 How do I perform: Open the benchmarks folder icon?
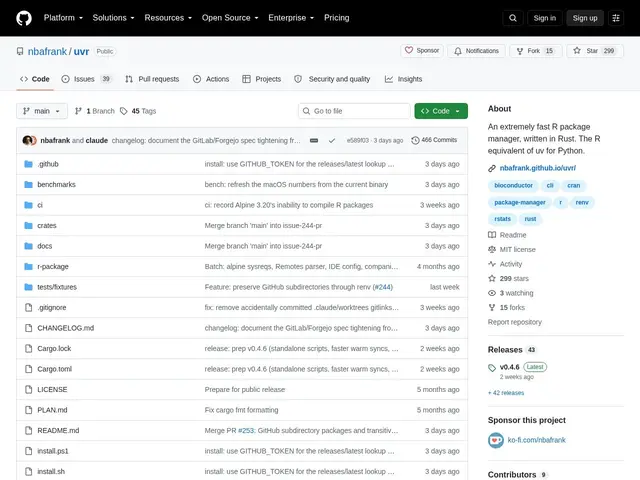(28, 184)
